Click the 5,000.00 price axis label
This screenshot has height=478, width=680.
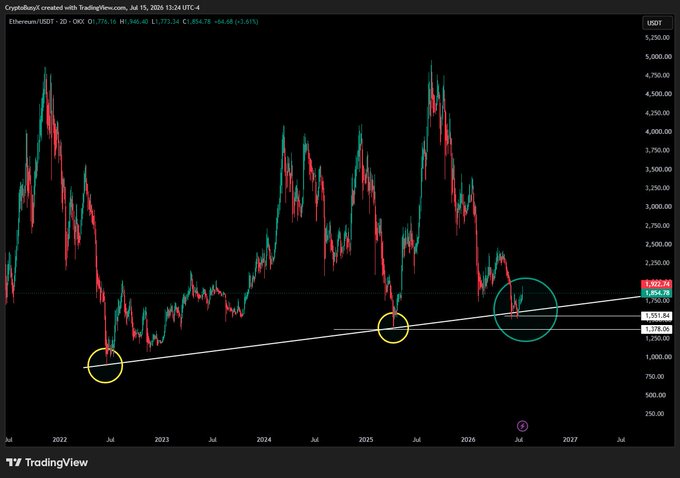657,56
